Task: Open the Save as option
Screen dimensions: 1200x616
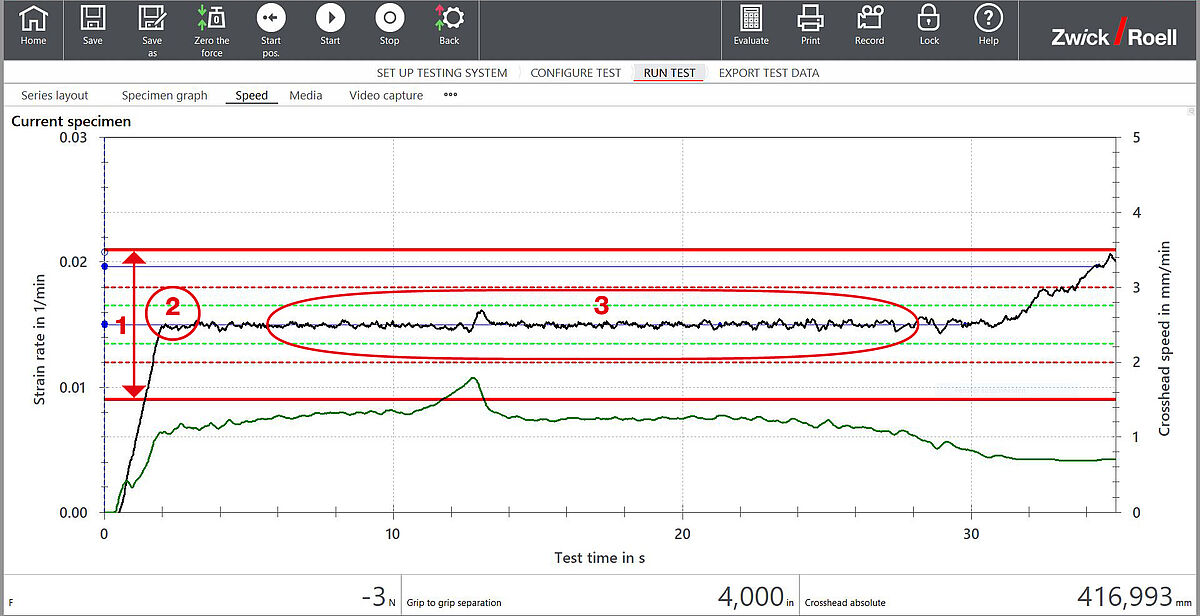Action: coord(152,30)
